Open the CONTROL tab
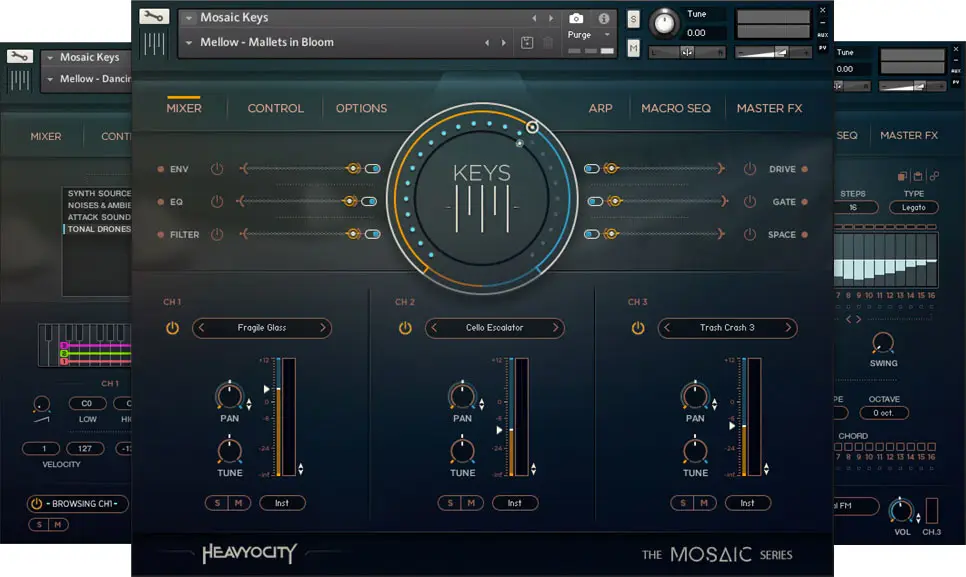This screenshot has height=577, width=966. (x=275, y=108)
